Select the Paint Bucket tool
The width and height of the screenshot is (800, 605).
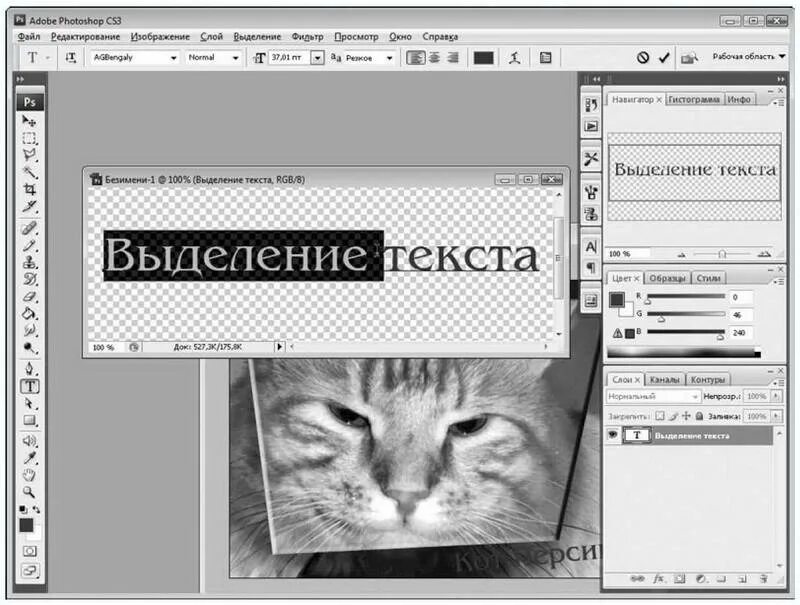click(29, 313)
